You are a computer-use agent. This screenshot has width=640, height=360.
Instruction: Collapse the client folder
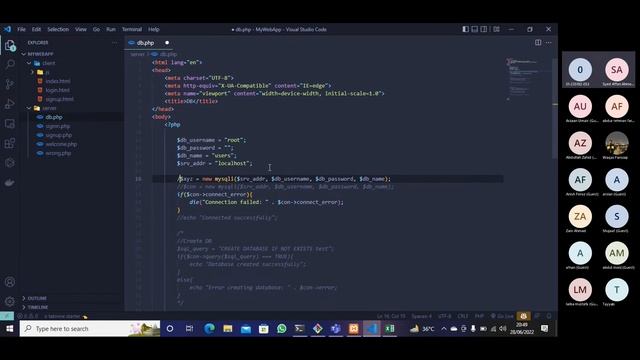[x=29, y=63]
